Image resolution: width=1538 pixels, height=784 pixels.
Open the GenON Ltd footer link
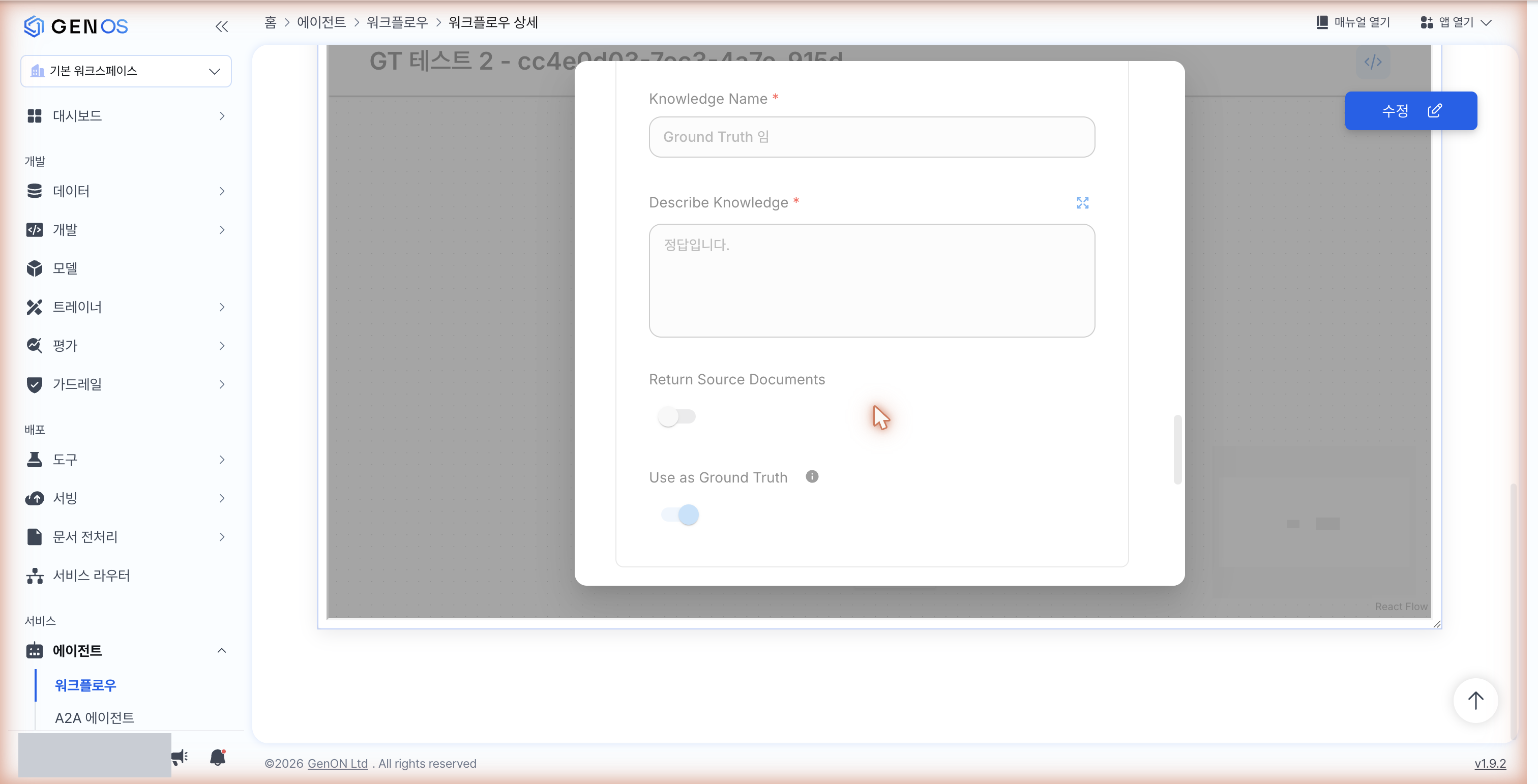tap(337, 763)
